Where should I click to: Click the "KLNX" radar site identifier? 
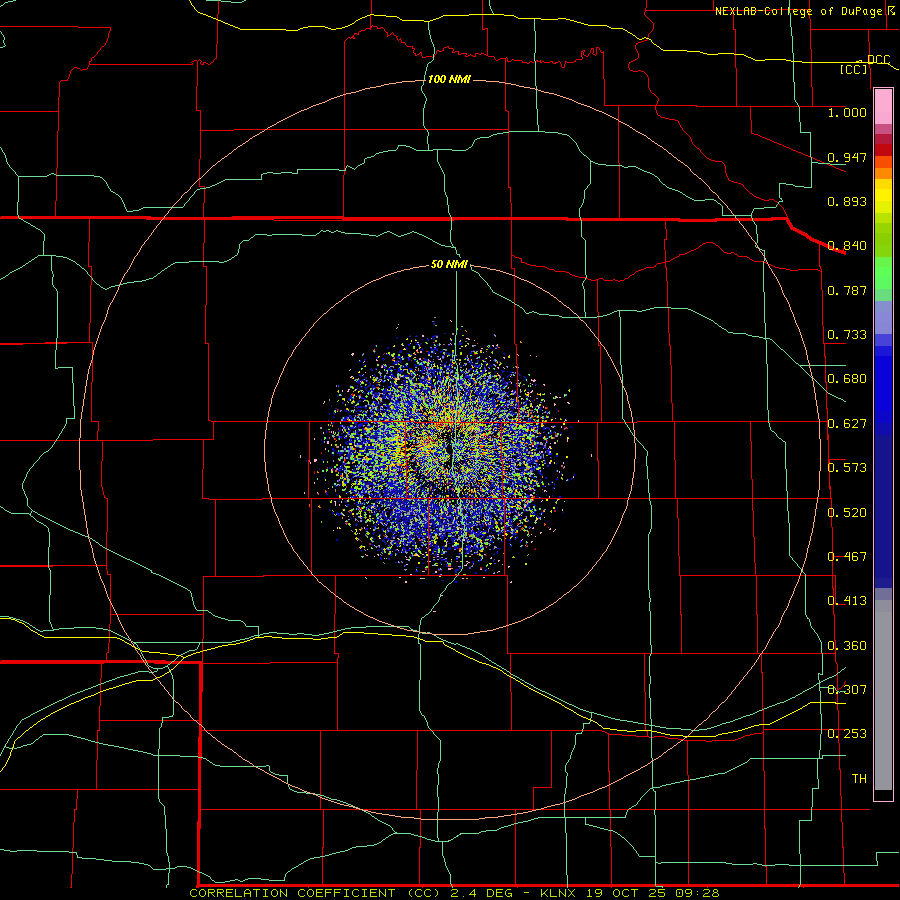pos(559,893)
